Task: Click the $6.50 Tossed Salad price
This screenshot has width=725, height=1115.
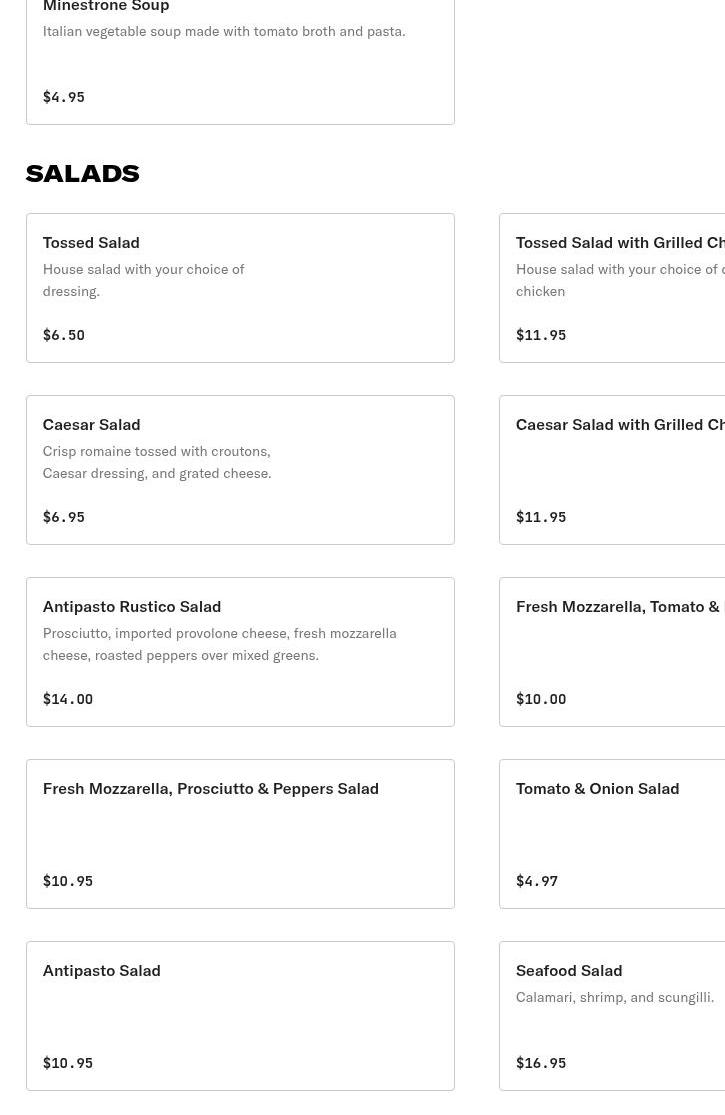Action: coord(64,335)
